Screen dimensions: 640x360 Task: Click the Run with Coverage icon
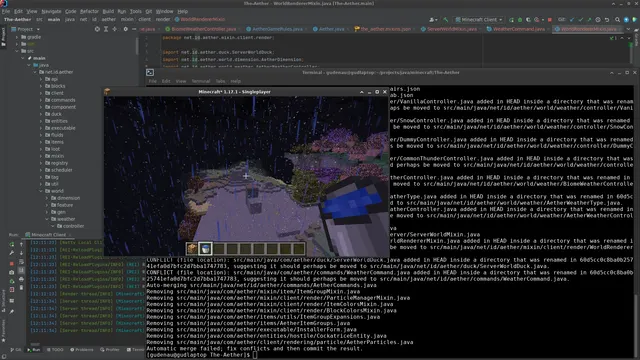tap(528, 20)
